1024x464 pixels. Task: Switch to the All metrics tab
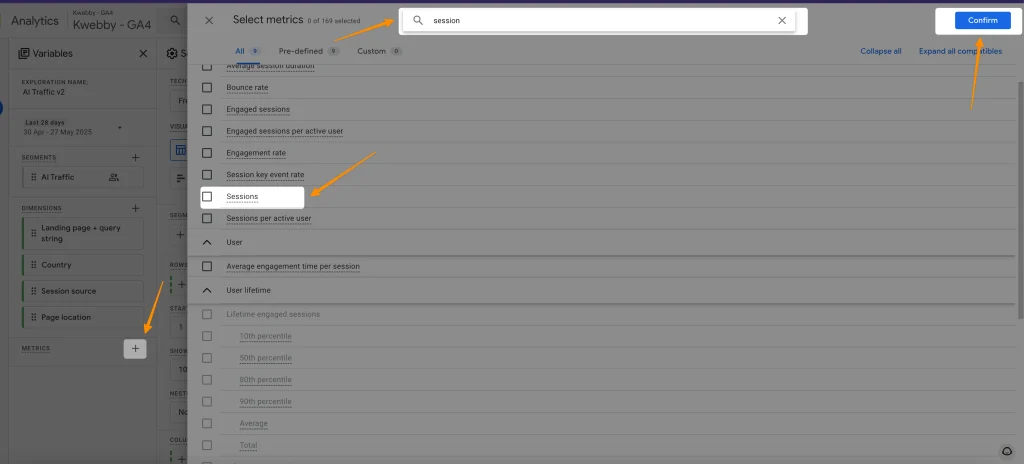[248, 51]
